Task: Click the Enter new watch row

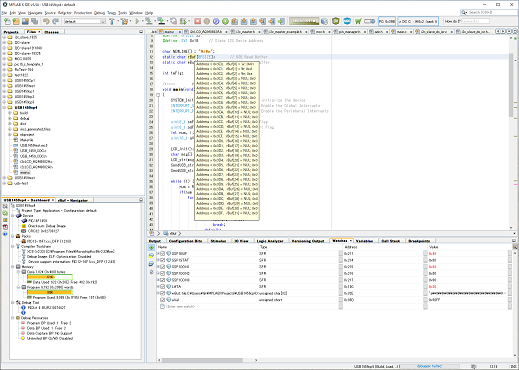Action: pyautogui.click(x=180, y=306)
